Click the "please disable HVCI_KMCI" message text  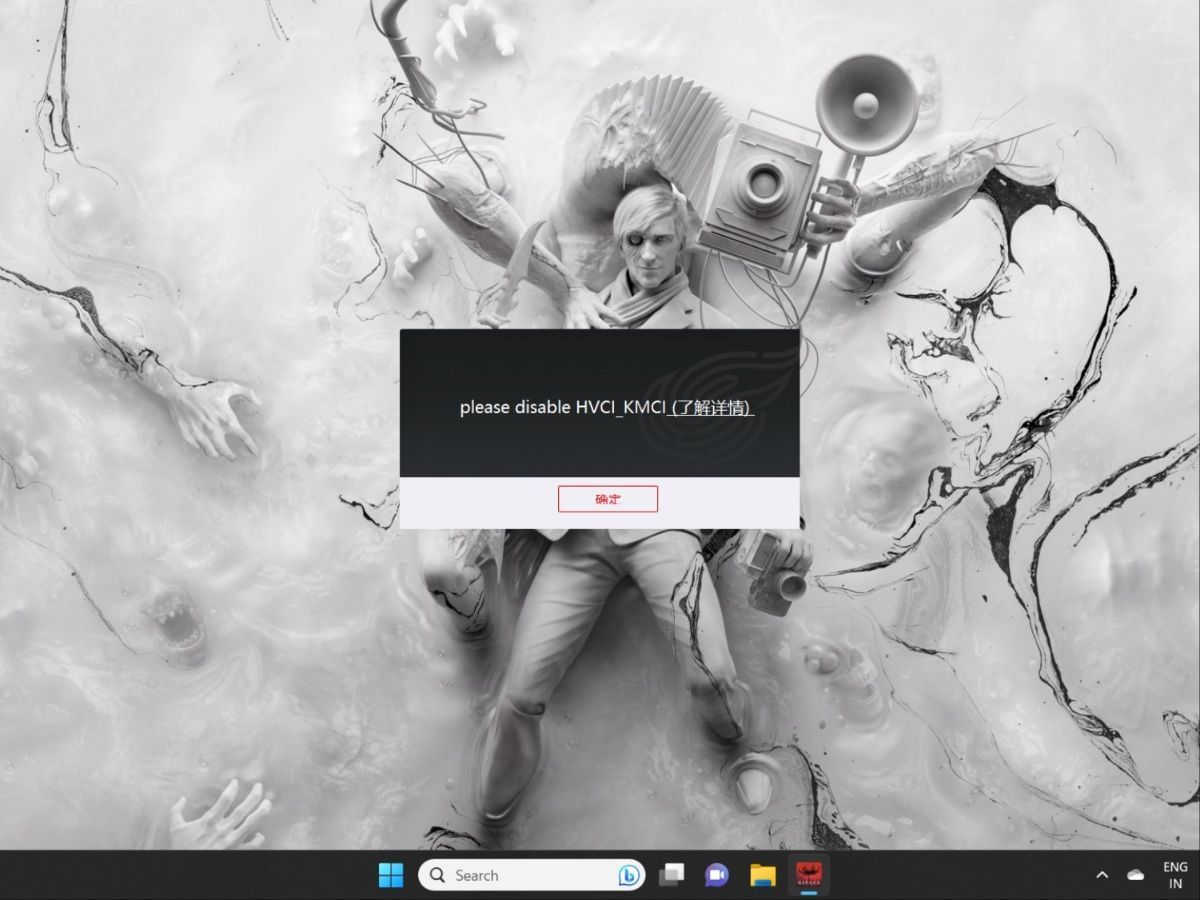click(562, 408)
